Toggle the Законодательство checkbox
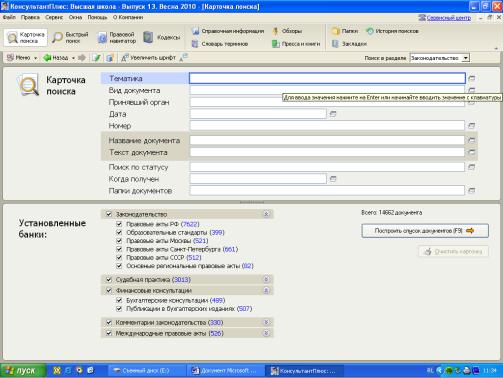 [109, 214]
